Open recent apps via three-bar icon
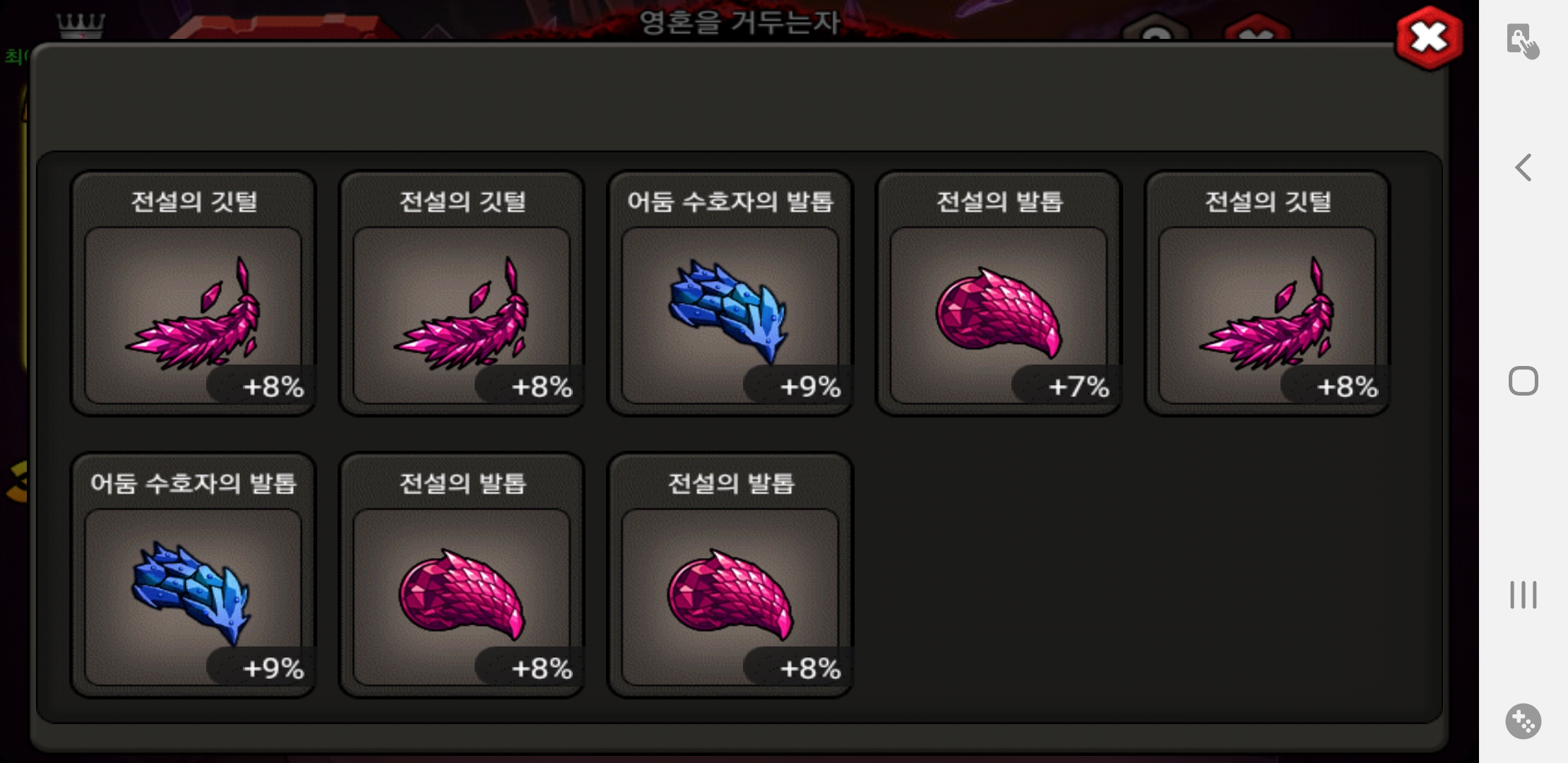 point(1523,595)
